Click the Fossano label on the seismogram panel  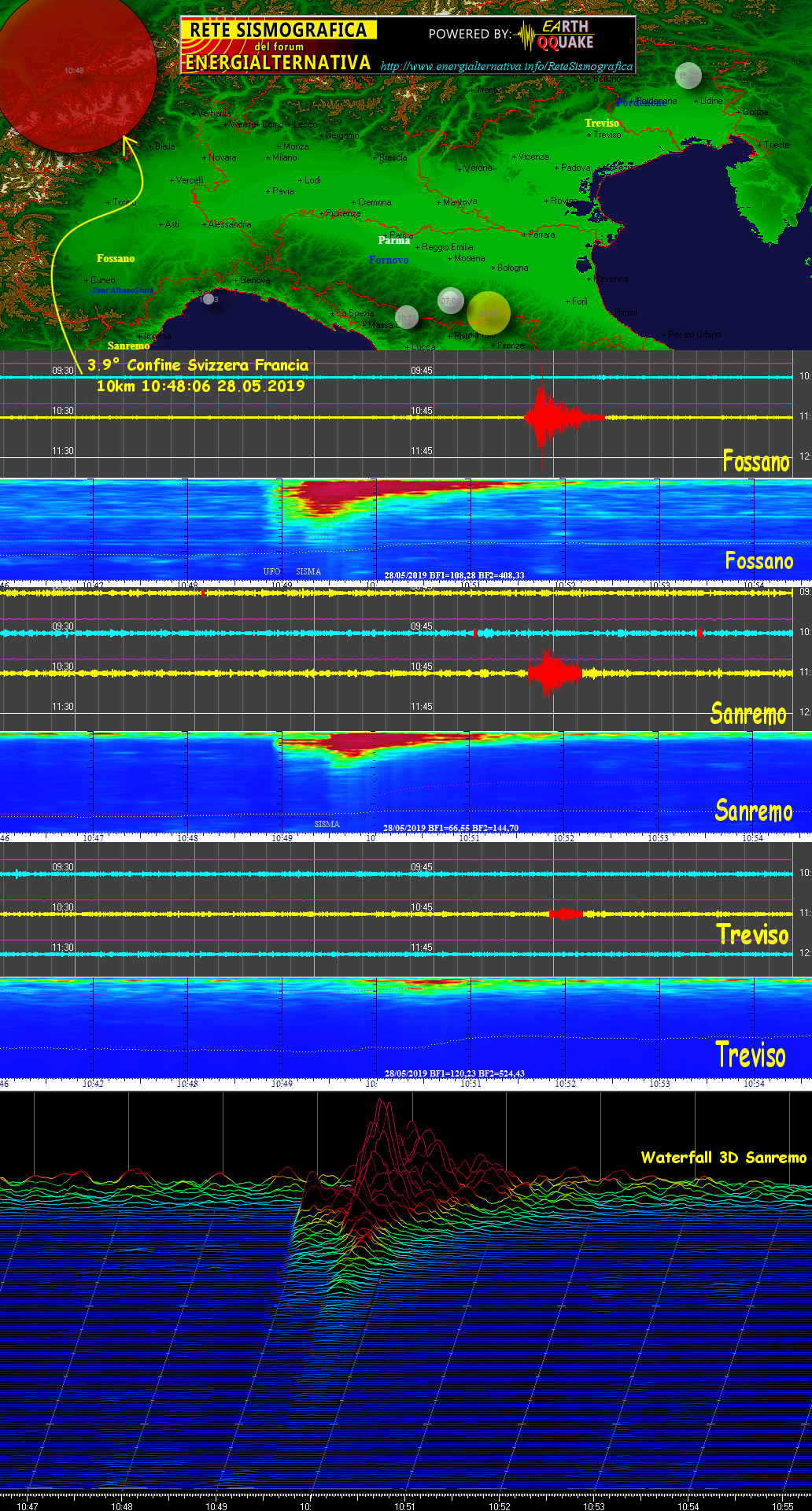(756, 461)
